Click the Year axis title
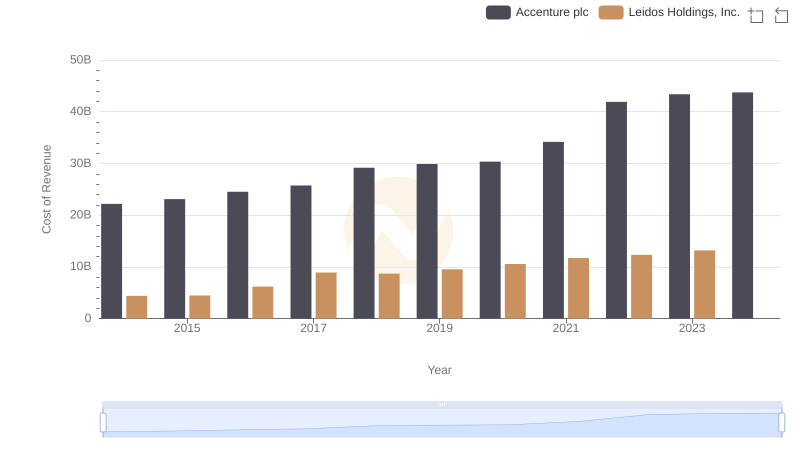 click(439, 370)
